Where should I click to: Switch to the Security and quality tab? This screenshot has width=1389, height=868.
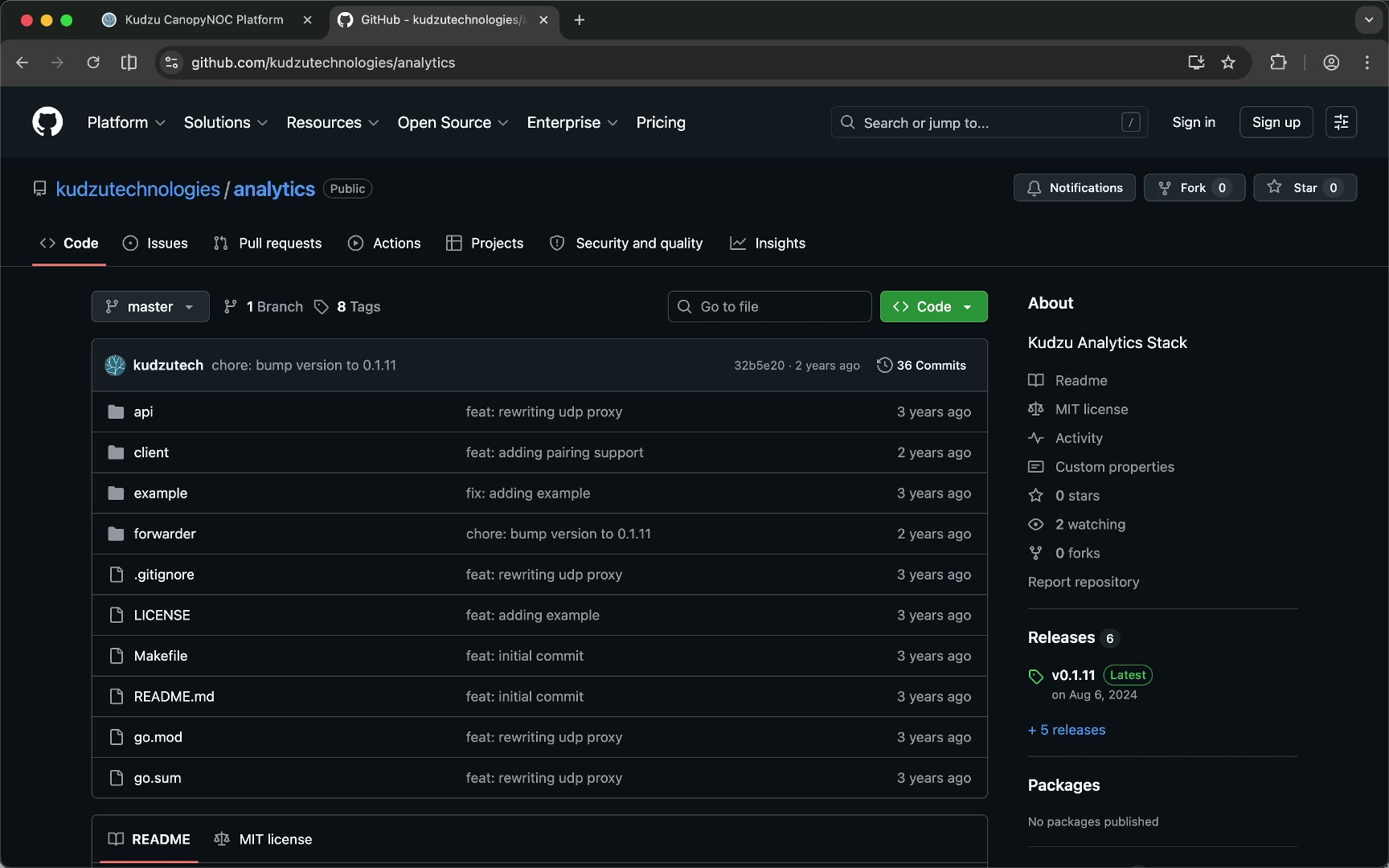(626, 243)
